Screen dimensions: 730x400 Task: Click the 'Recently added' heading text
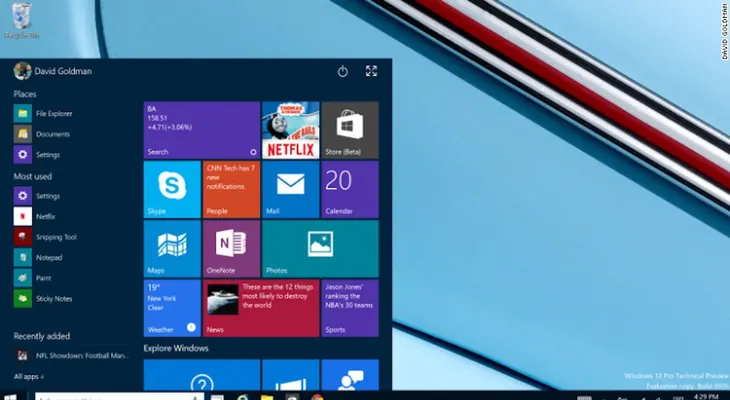click(x=41, y=336)
